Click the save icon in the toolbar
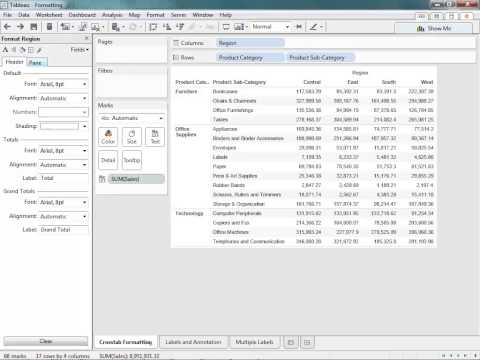The height and width of the screenshot is (360, 480). click(34, 27)
